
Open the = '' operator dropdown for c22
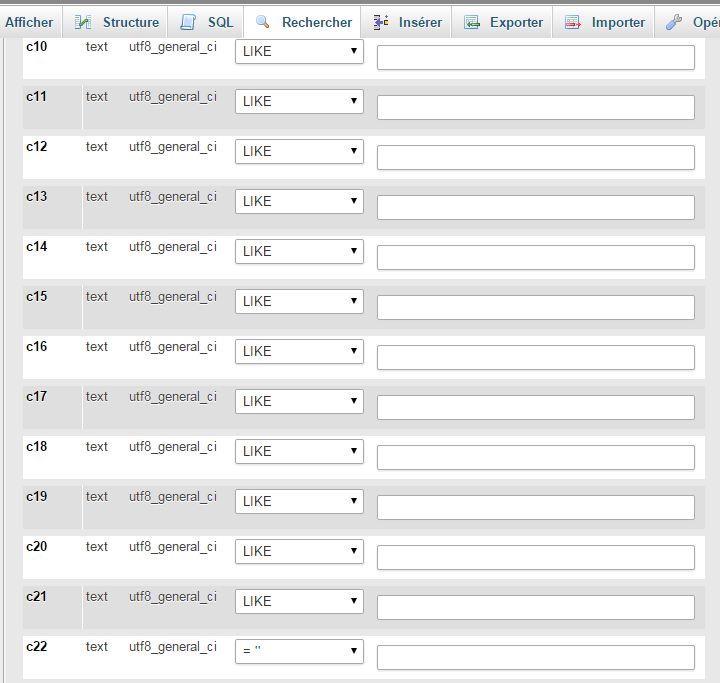click(x=299, y=651)
